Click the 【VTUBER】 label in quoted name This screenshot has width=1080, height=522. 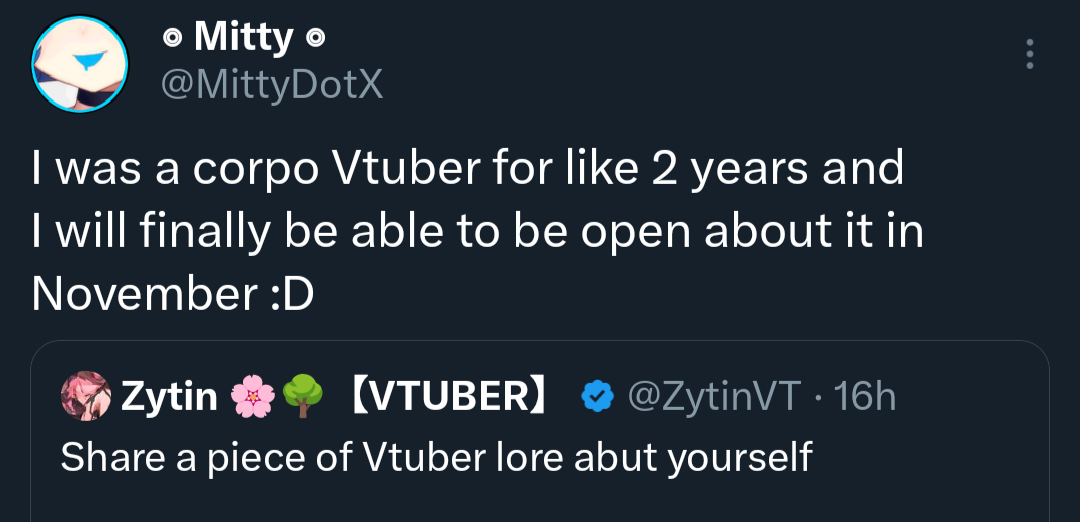click(449, 397)
